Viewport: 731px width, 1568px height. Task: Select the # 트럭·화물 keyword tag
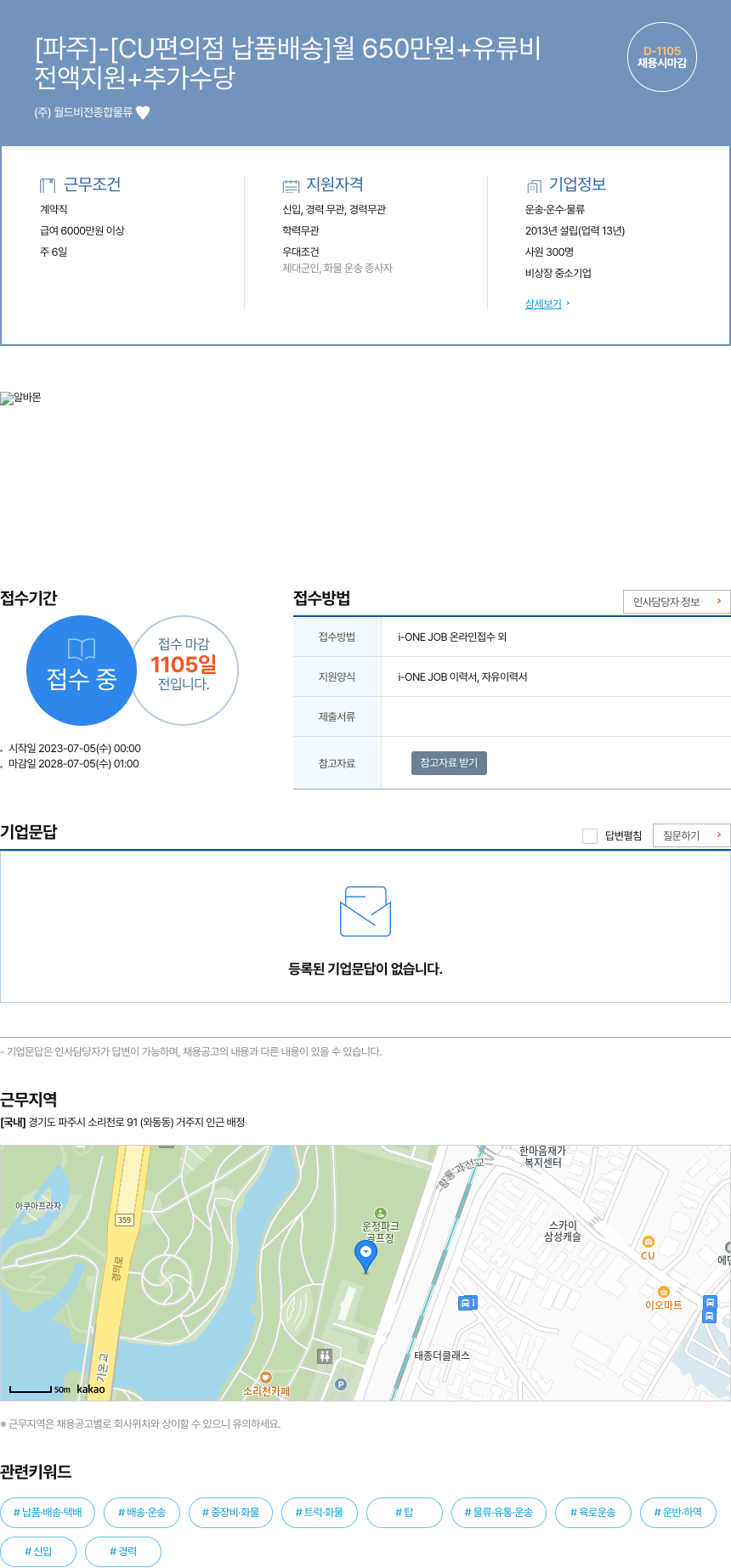point(320,1513)
